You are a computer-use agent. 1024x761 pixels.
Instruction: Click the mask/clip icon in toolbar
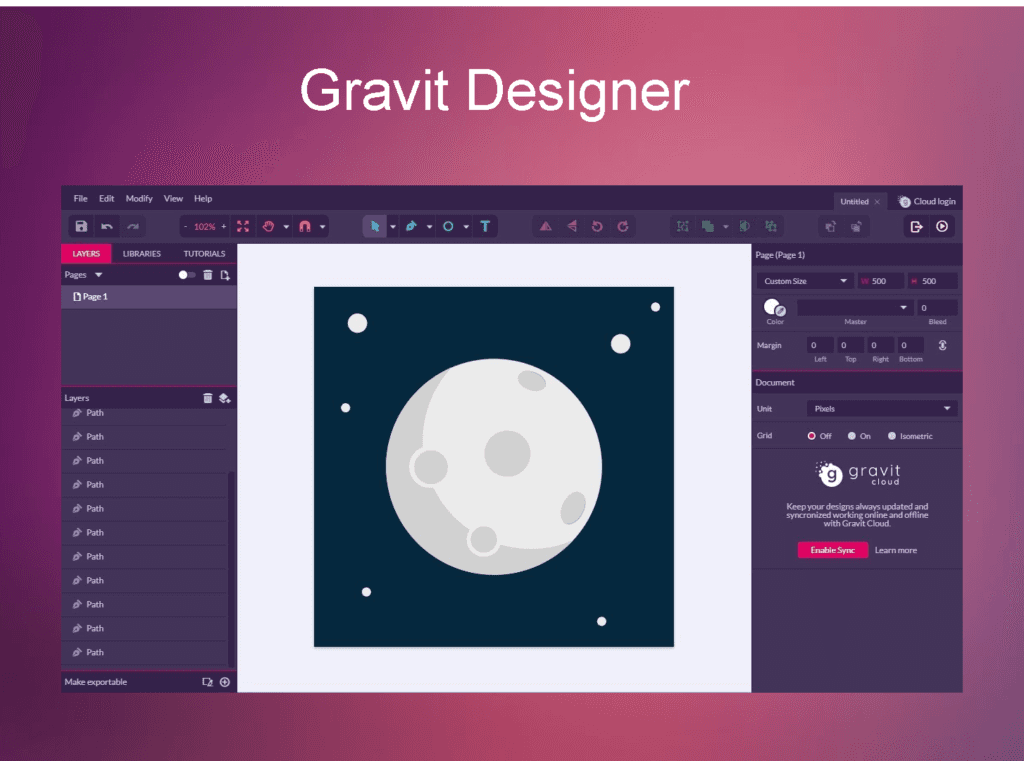pyautogui.click(x=744, y=227)
